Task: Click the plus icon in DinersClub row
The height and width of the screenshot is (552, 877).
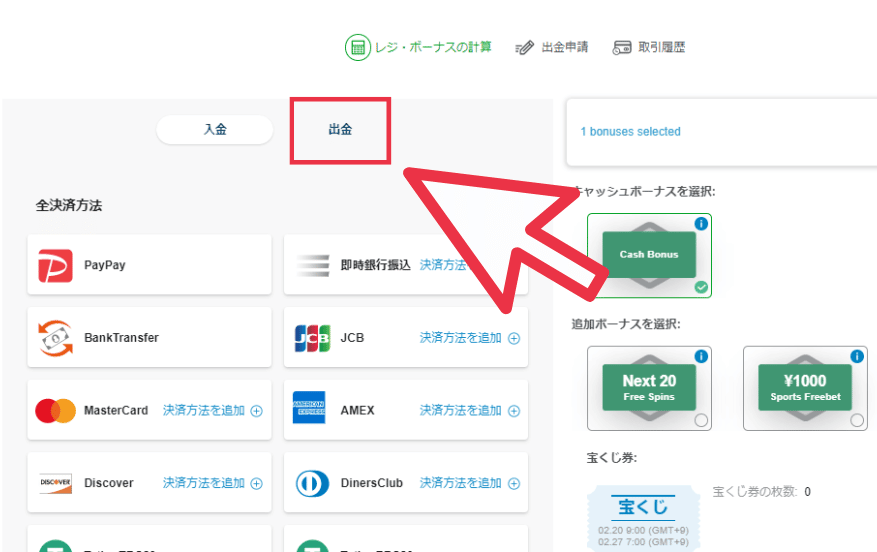Action: coord(514,484)
